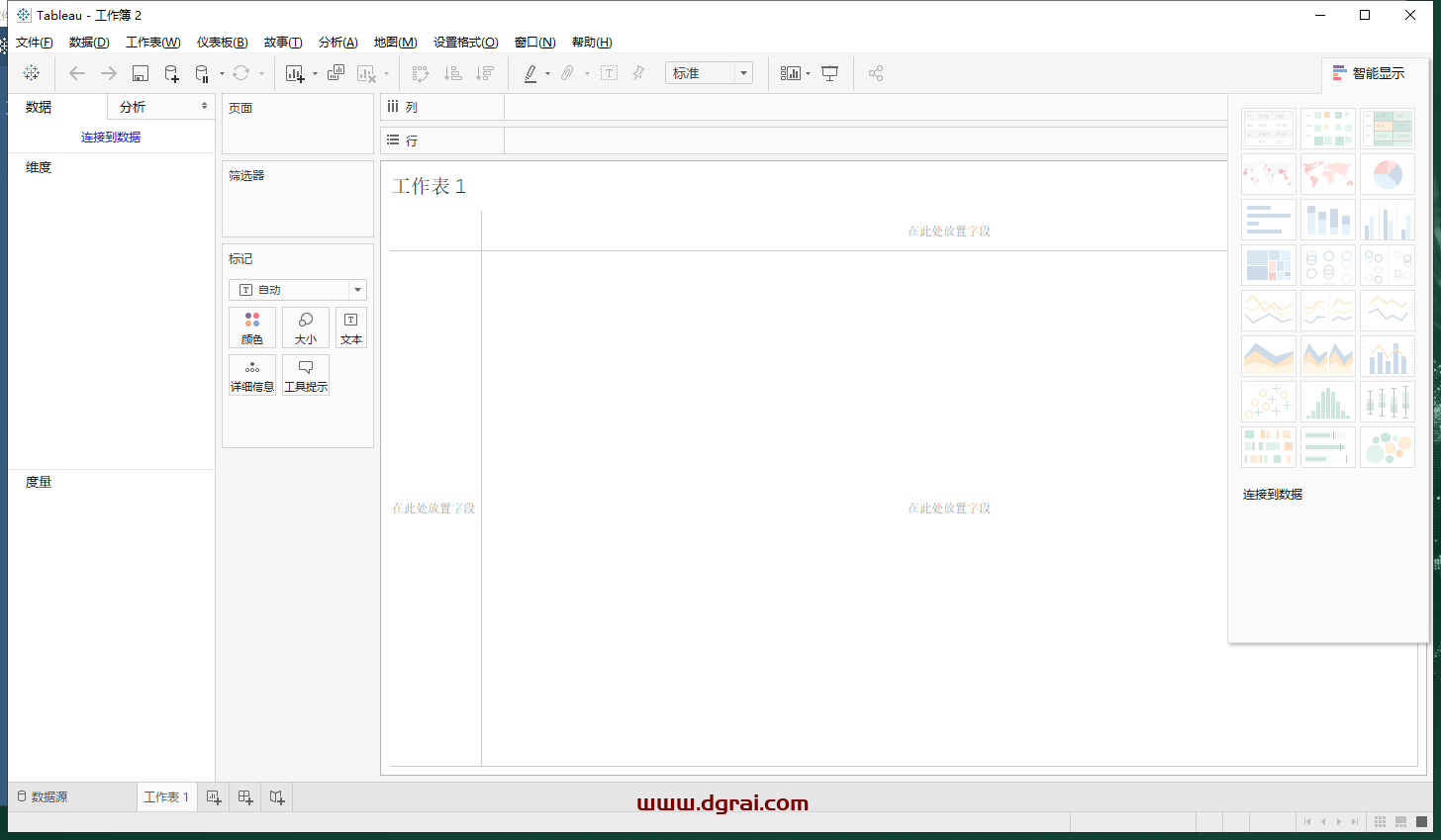Expand the highlight pen dropdown arrow
Viewport: 1441px width, 840px height.
(547, 73)
